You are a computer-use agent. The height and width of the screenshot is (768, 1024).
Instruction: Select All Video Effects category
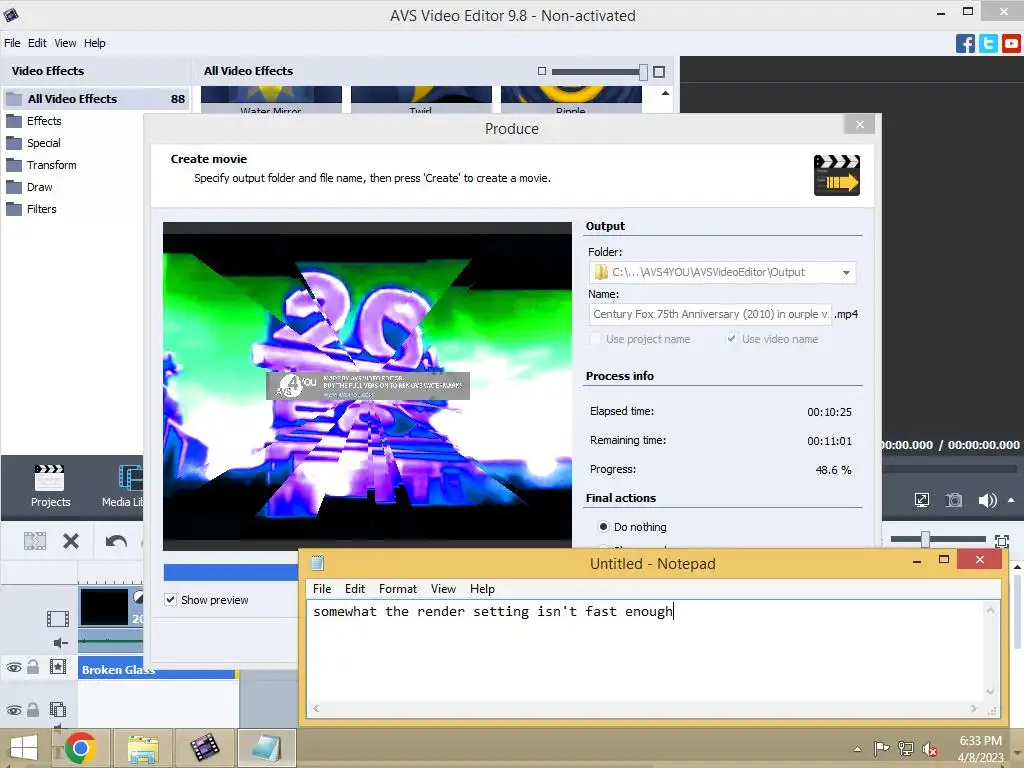96,99
